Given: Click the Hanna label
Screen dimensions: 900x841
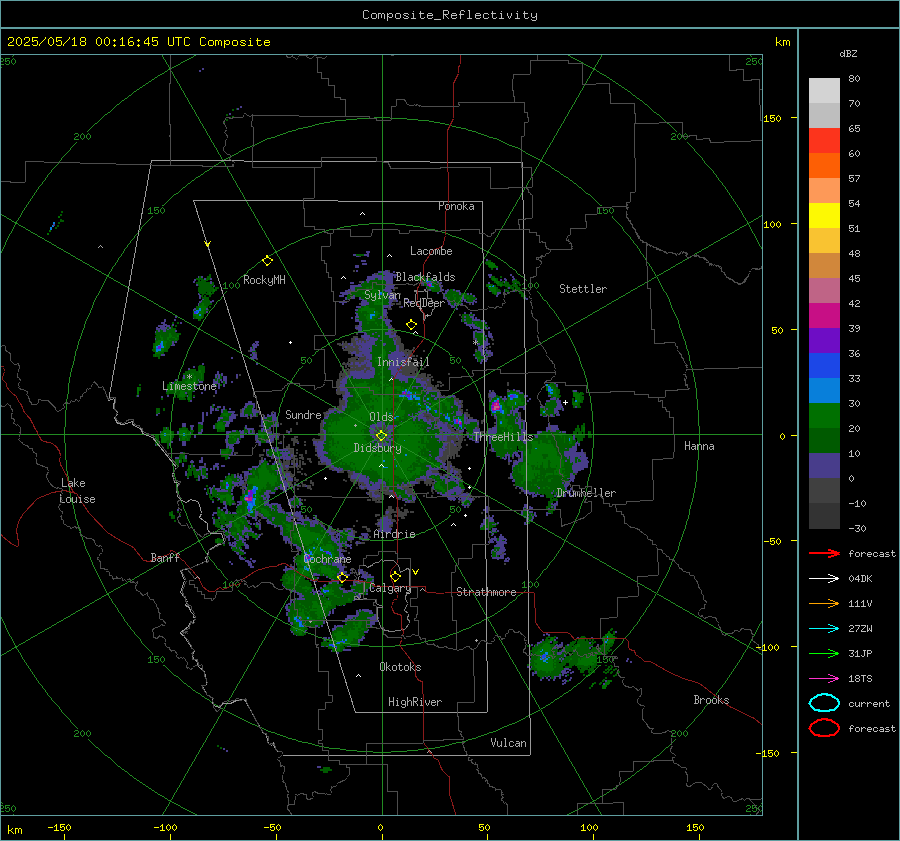Looking at the screenshot, I should (699, 445).
